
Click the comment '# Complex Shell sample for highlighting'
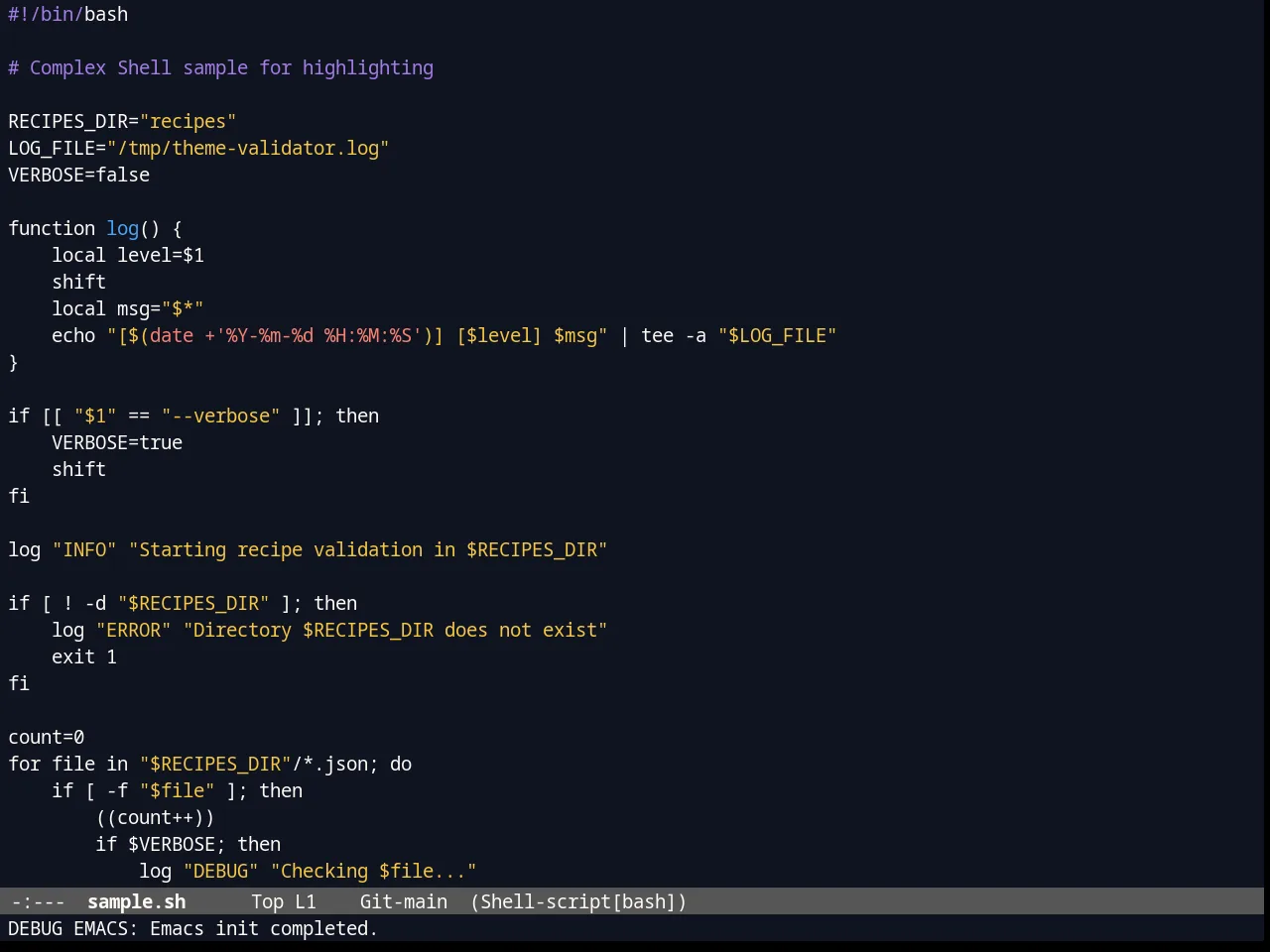pyautogui.click(x=221, y=67)
